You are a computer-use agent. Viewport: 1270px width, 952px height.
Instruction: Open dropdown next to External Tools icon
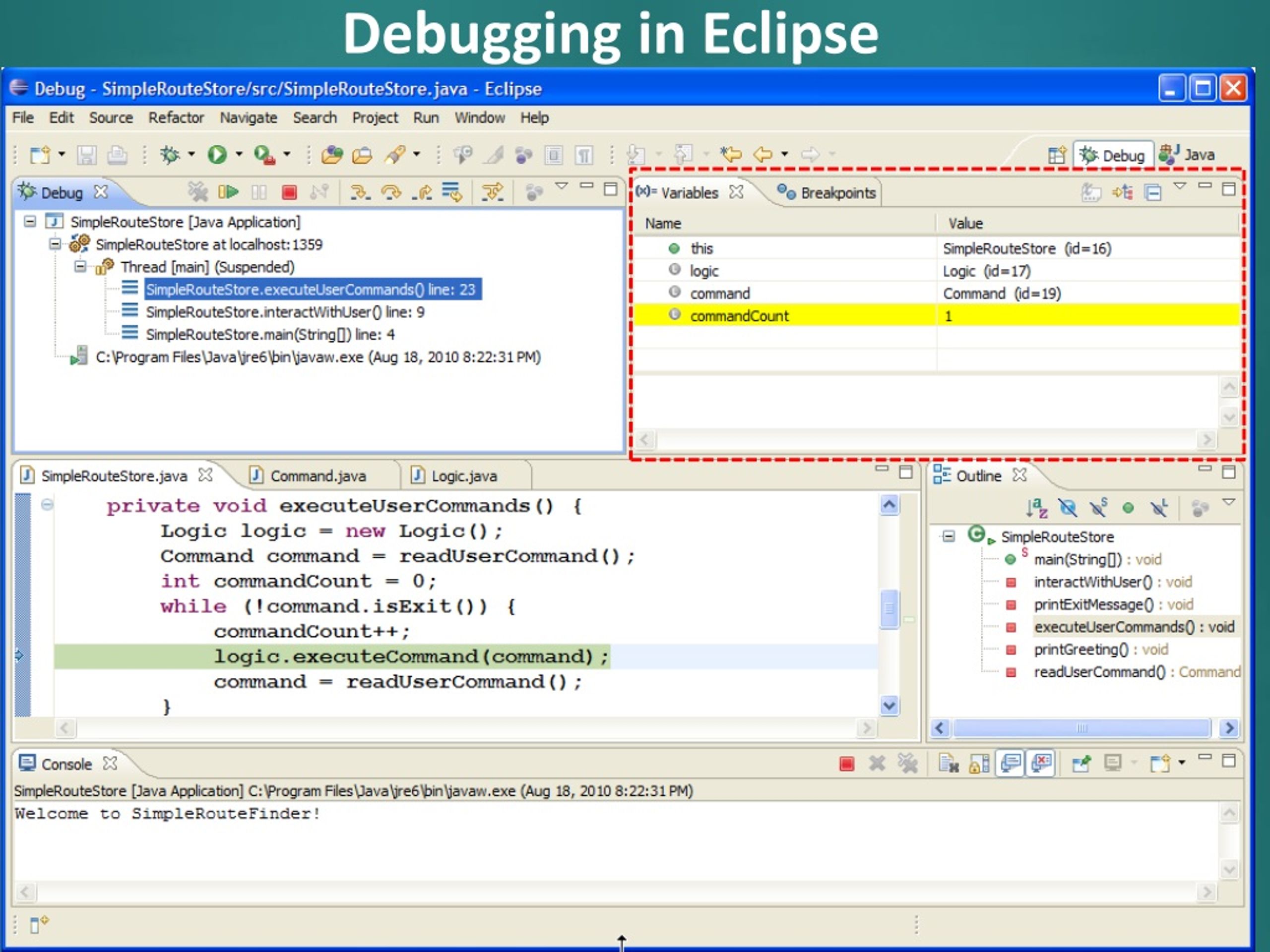tap(287, 154)
